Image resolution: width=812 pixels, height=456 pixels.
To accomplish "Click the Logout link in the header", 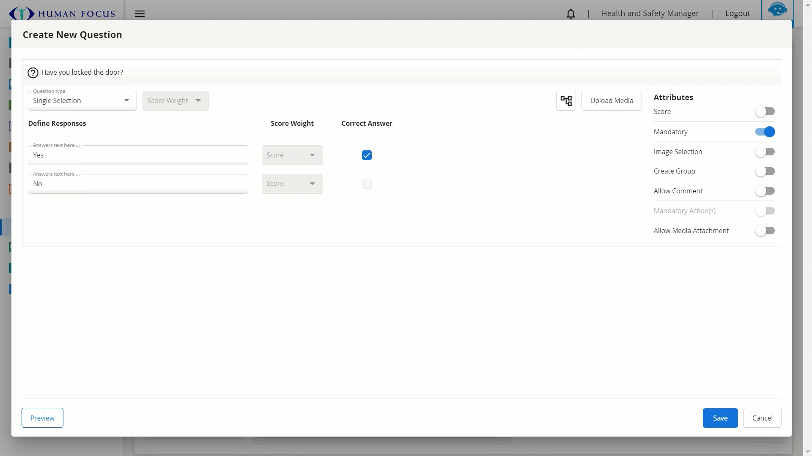I will click(737, 13).
